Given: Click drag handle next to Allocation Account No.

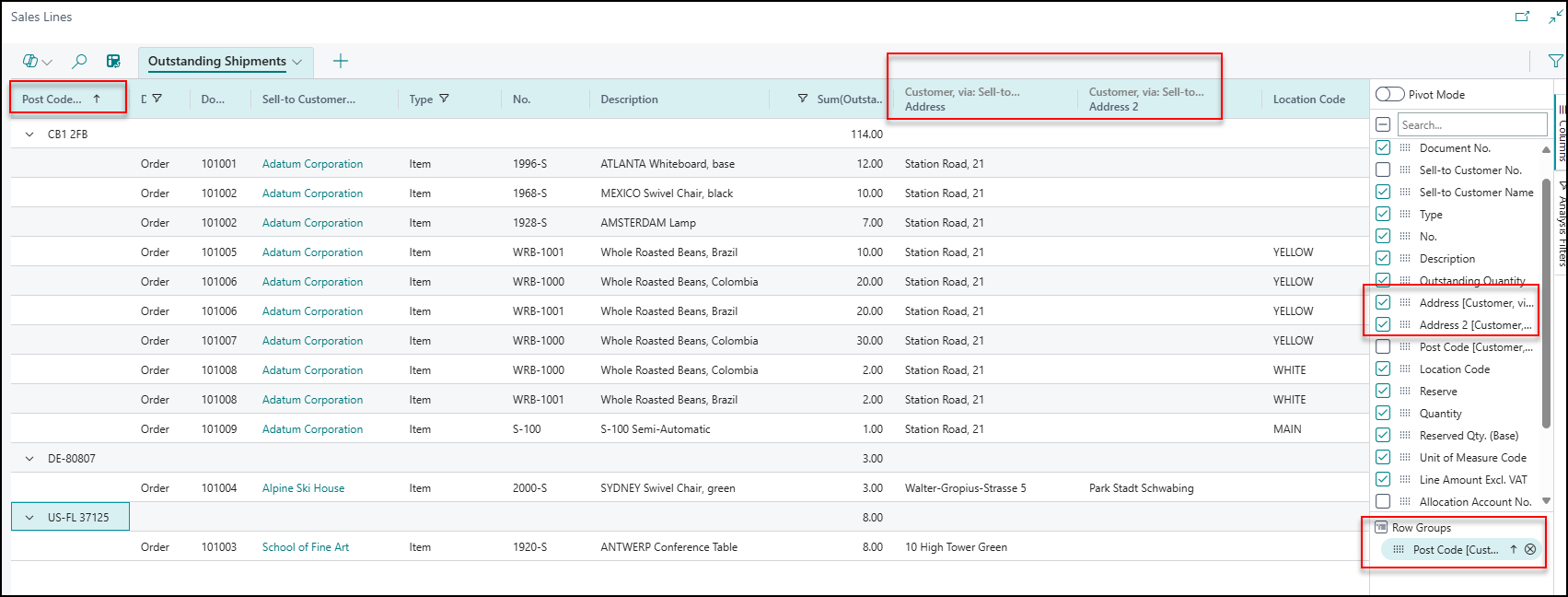Looking at the screenshot, I should 1405,501.
